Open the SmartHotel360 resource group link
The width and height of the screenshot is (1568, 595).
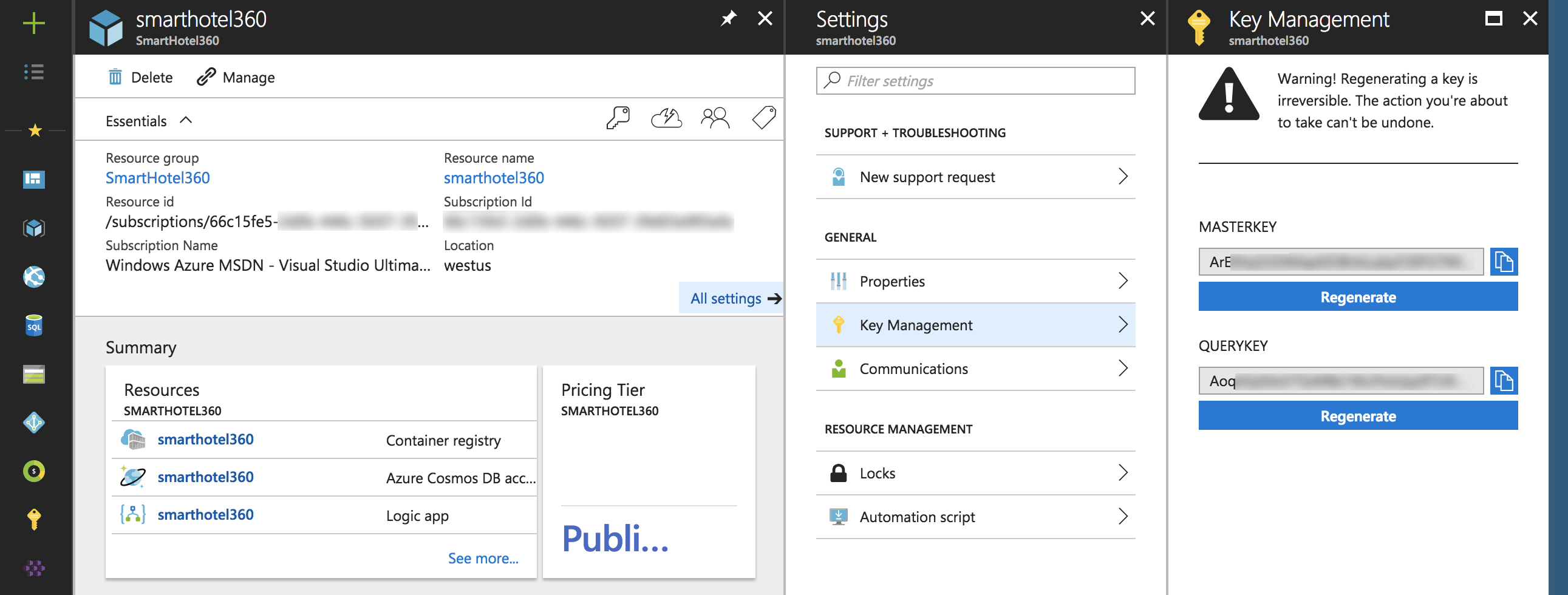pos(158,178)
